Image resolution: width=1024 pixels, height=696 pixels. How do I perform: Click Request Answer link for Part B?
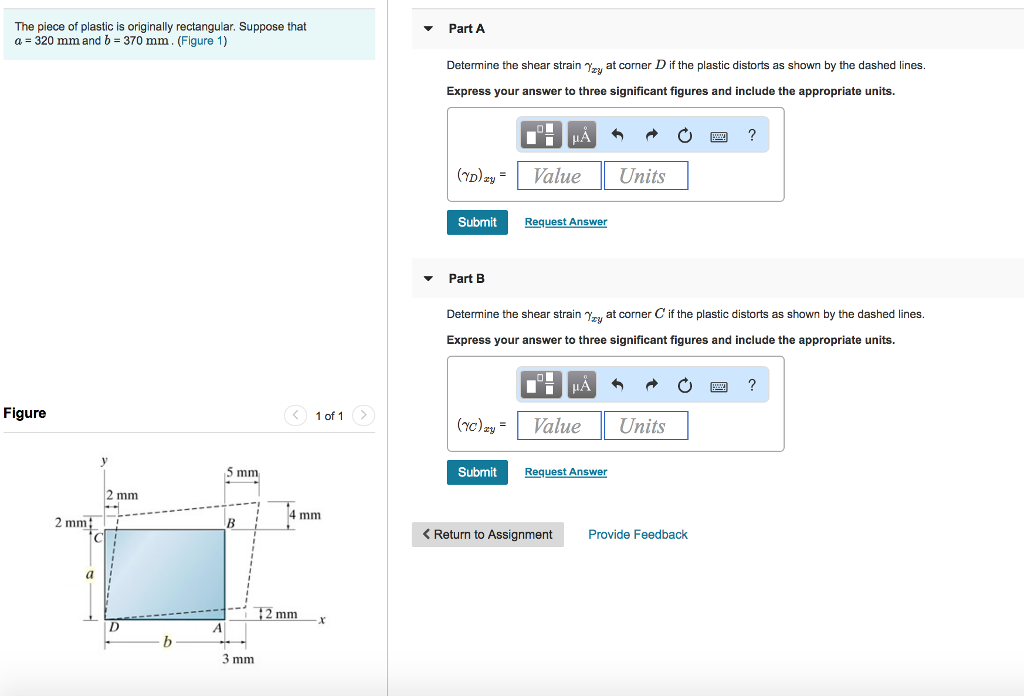coord(566,472)
